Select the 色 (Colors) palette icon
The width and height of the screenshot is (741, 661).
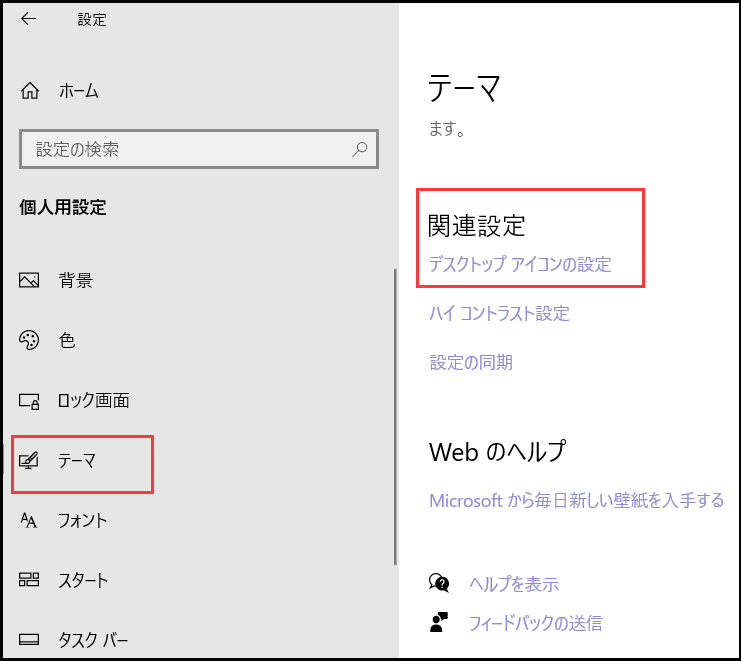tap(29, 341)
